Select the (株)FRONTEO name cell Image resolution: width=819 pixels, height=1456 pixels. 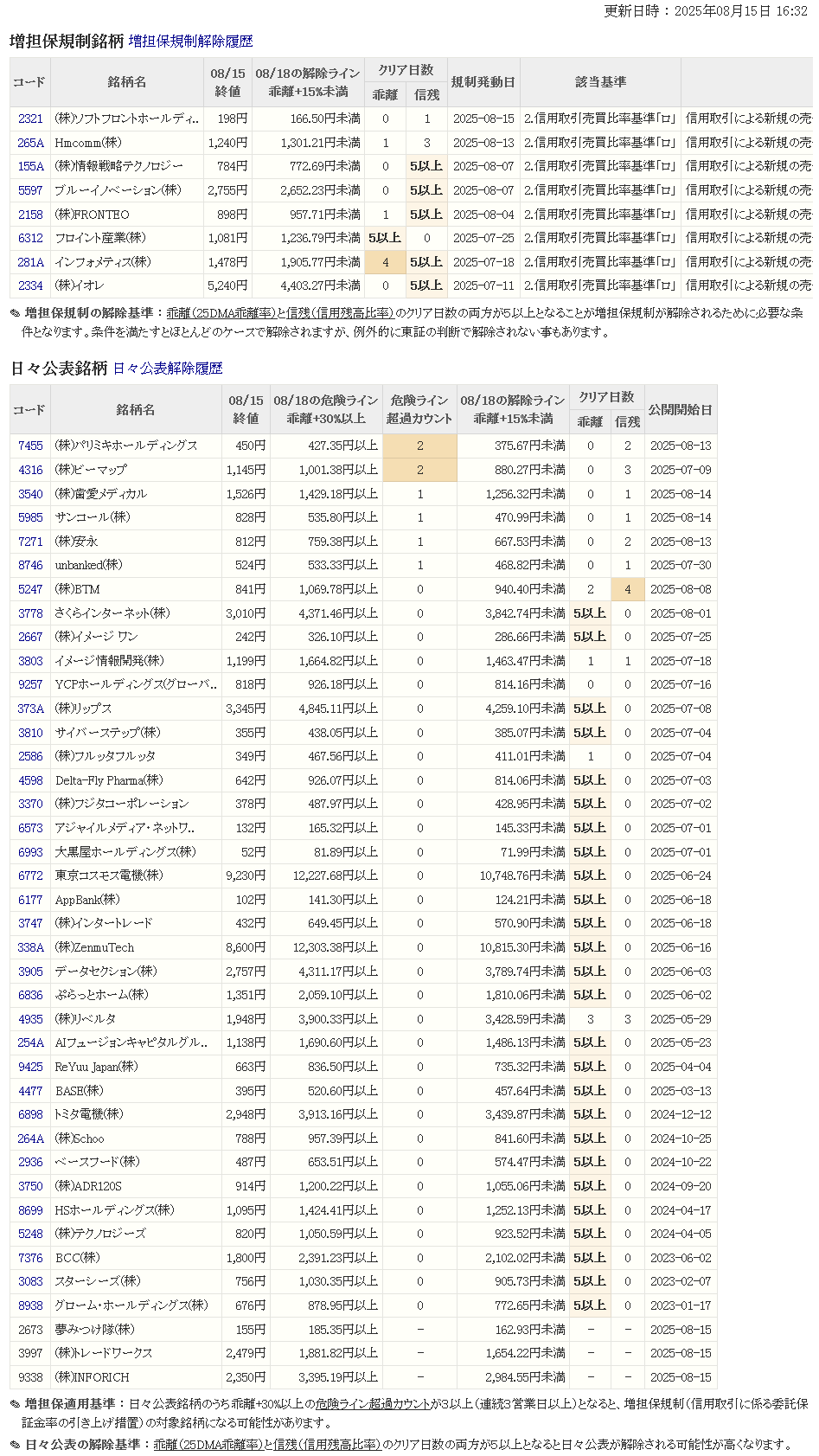coord(127,215)
